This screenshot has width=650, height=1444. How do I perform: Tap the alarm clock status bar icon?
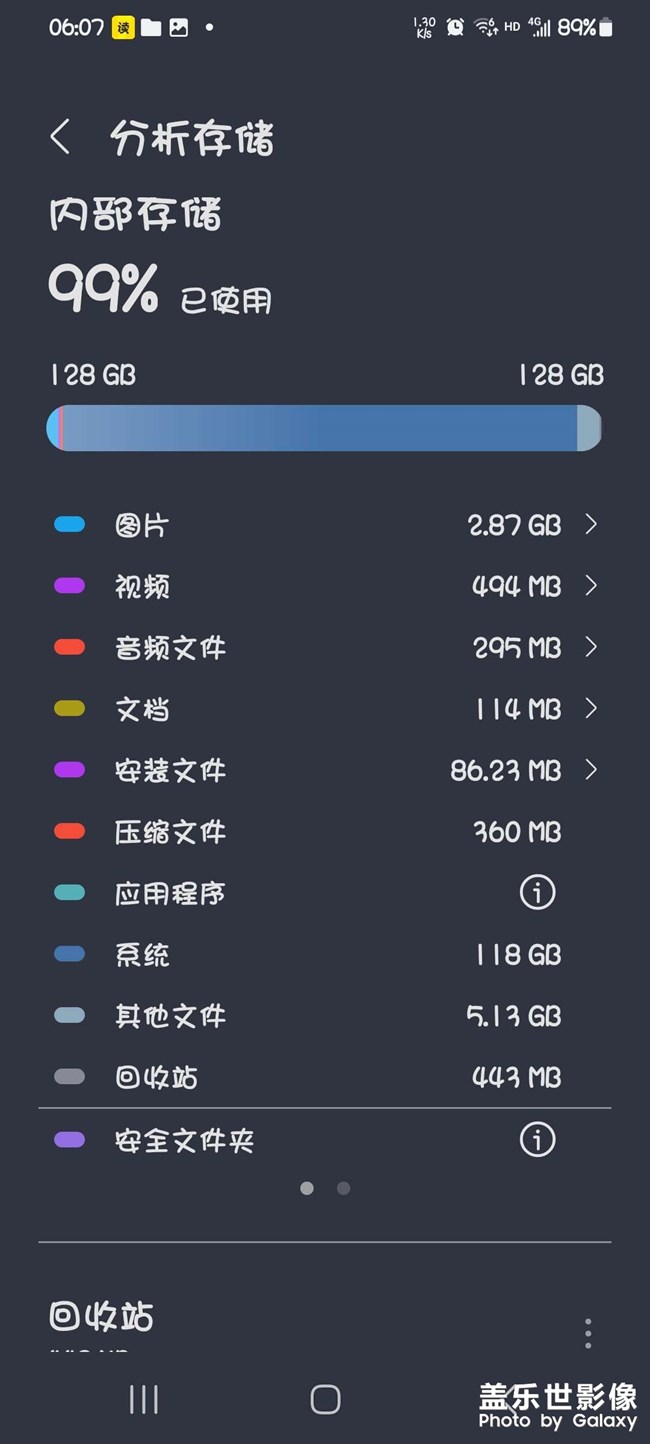pos(453,28)
